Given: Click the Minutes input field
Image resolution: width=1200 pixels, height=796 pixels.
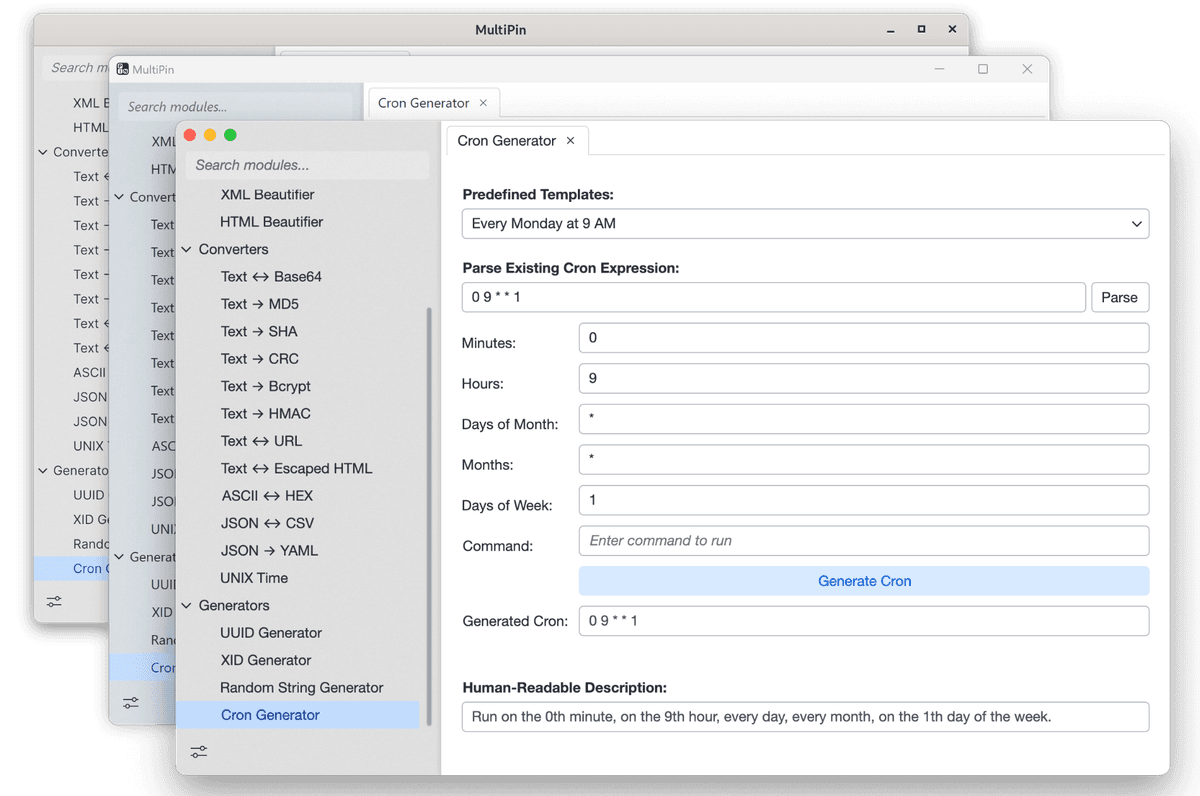Looking at the screenshot, I should tap(864, 338).
